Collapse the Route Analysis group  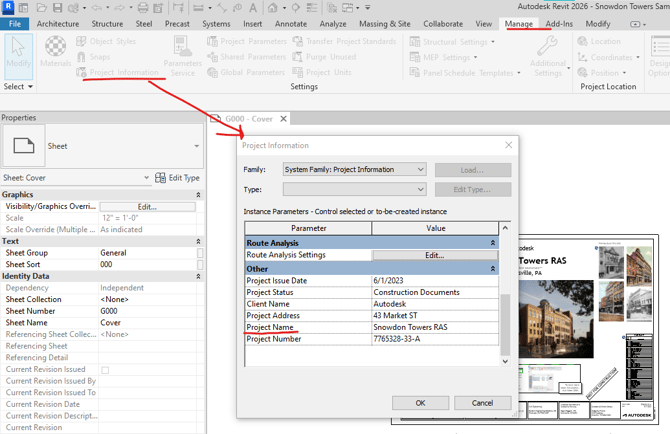pos(493,243)
